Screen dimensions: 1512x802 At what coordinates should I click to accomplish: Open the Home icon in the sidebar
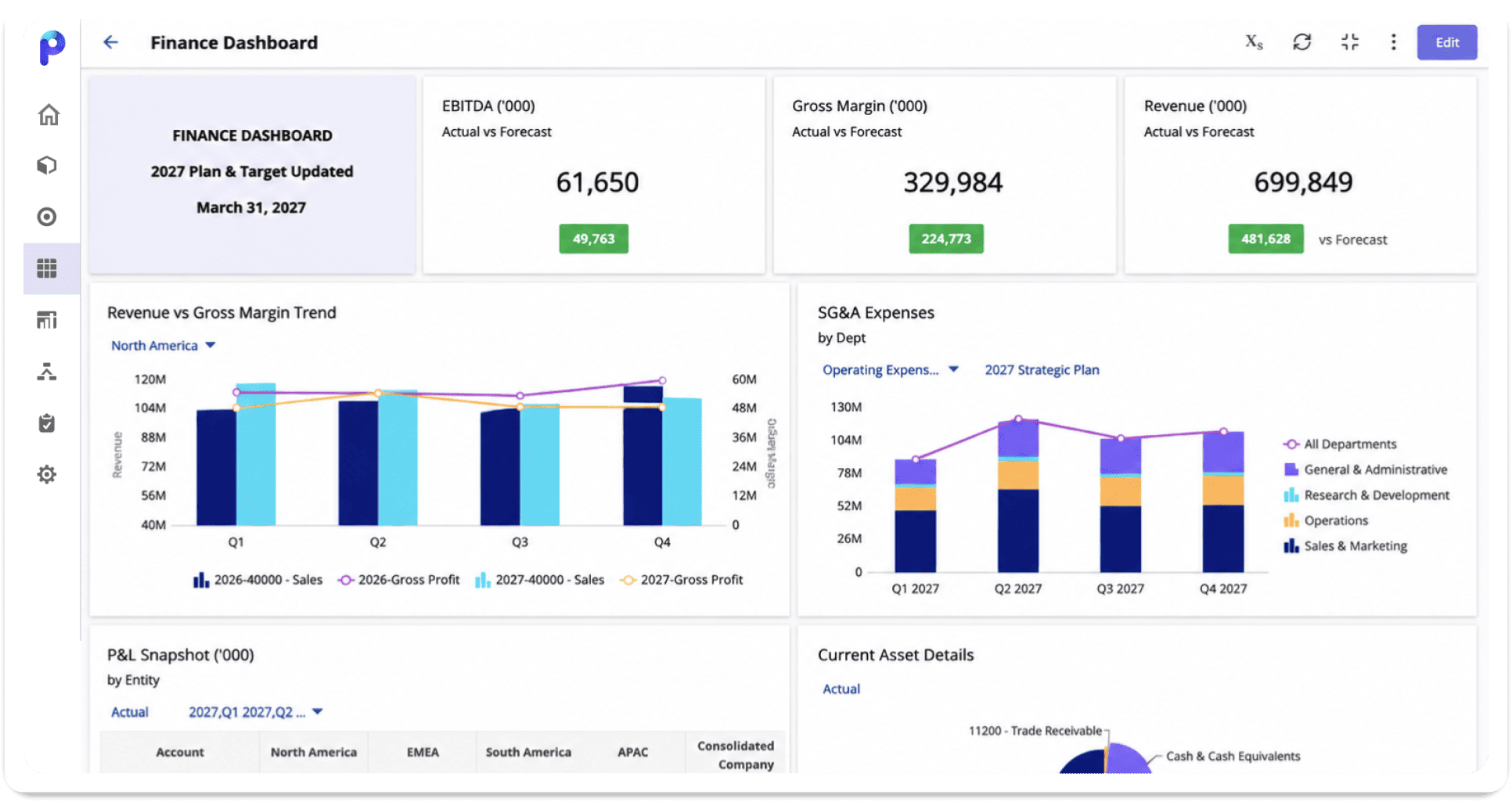(x=49, y=115)
